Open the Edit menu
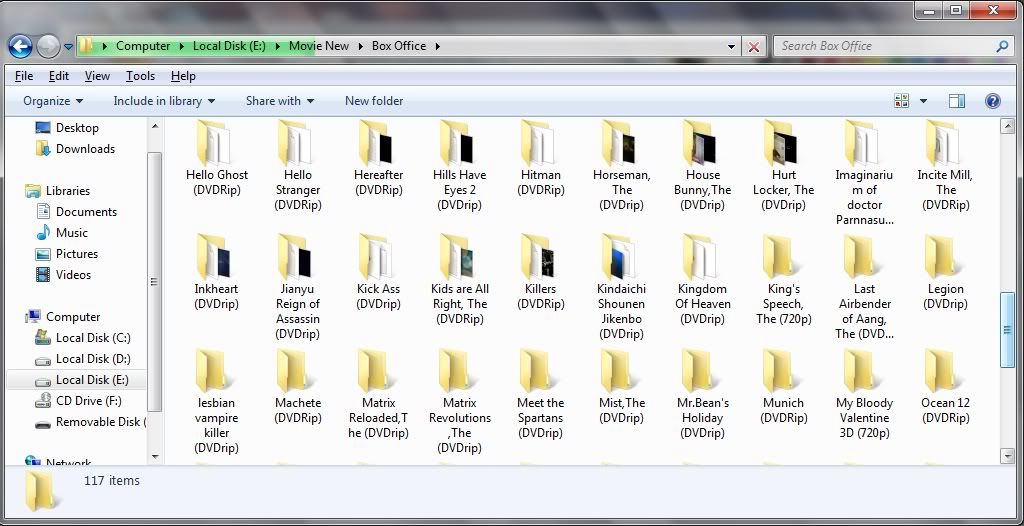This screenshot has width=1024, height=526. click(x=59, y=76)
